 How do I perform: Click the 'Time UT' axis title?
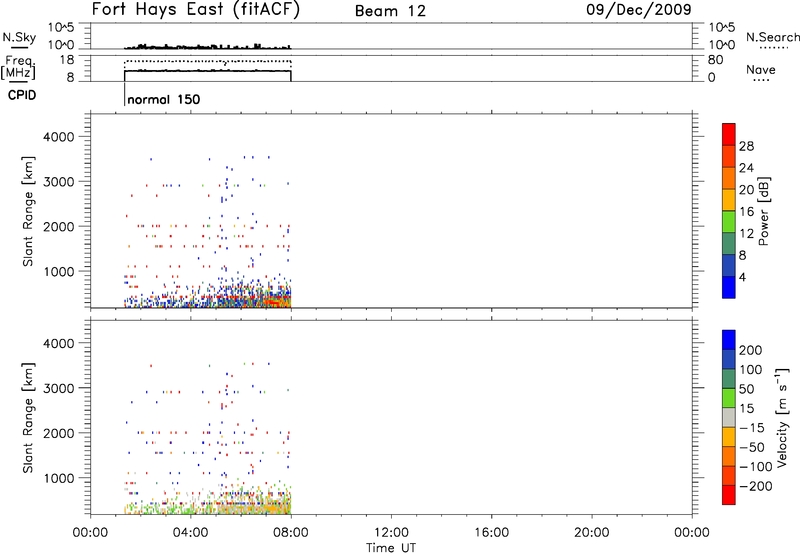(391, 548)
